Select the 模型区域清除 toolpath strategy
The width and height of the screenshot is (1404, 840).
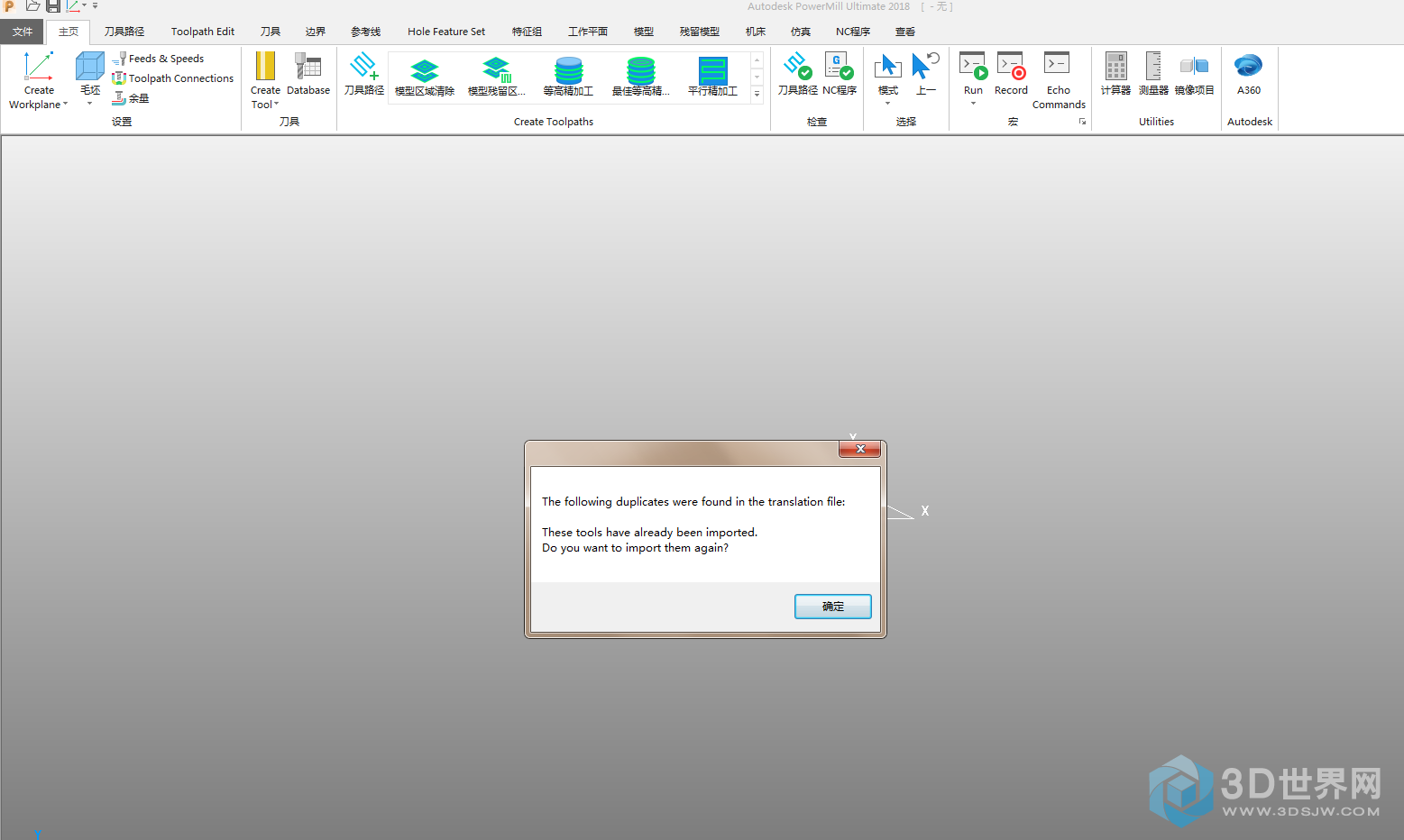point(425,78)
